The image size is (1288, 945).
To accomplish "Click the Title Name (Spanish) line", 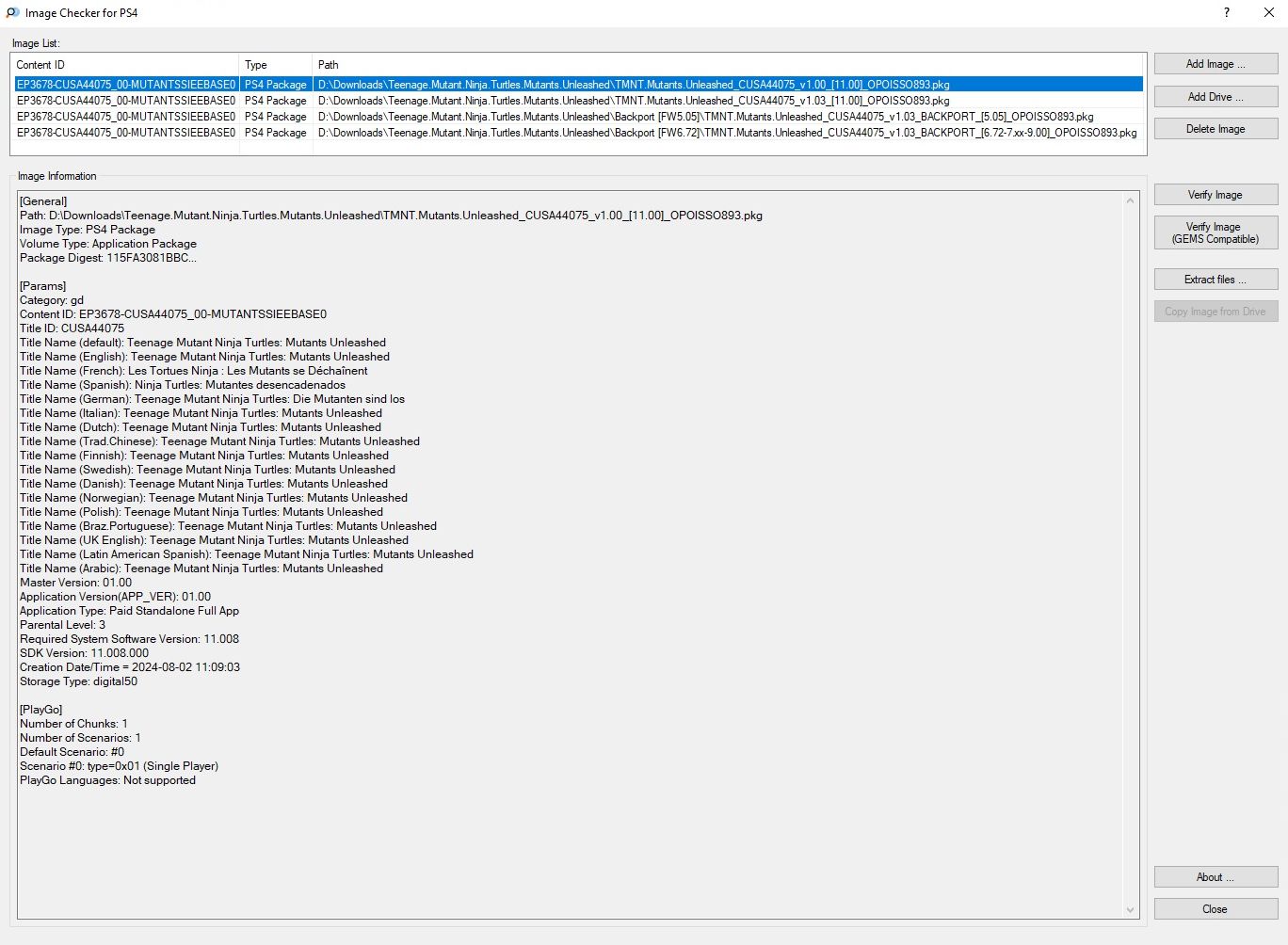I will (x=183, y=385).
